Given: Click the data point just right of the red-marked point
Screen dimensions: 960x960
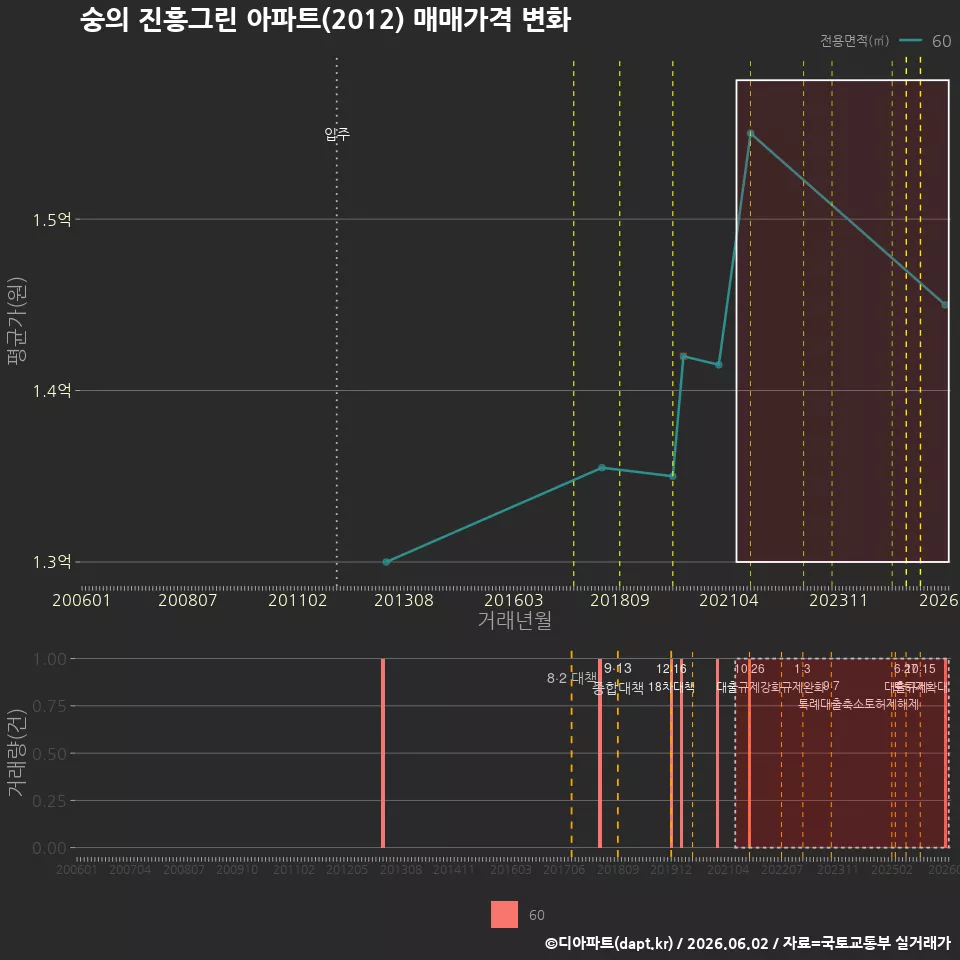Looking at the screenshot, I should [719, 364].
